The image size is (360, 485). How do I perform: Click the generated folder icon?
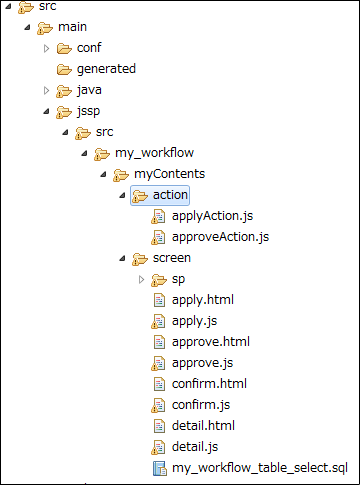click(64, 70)
